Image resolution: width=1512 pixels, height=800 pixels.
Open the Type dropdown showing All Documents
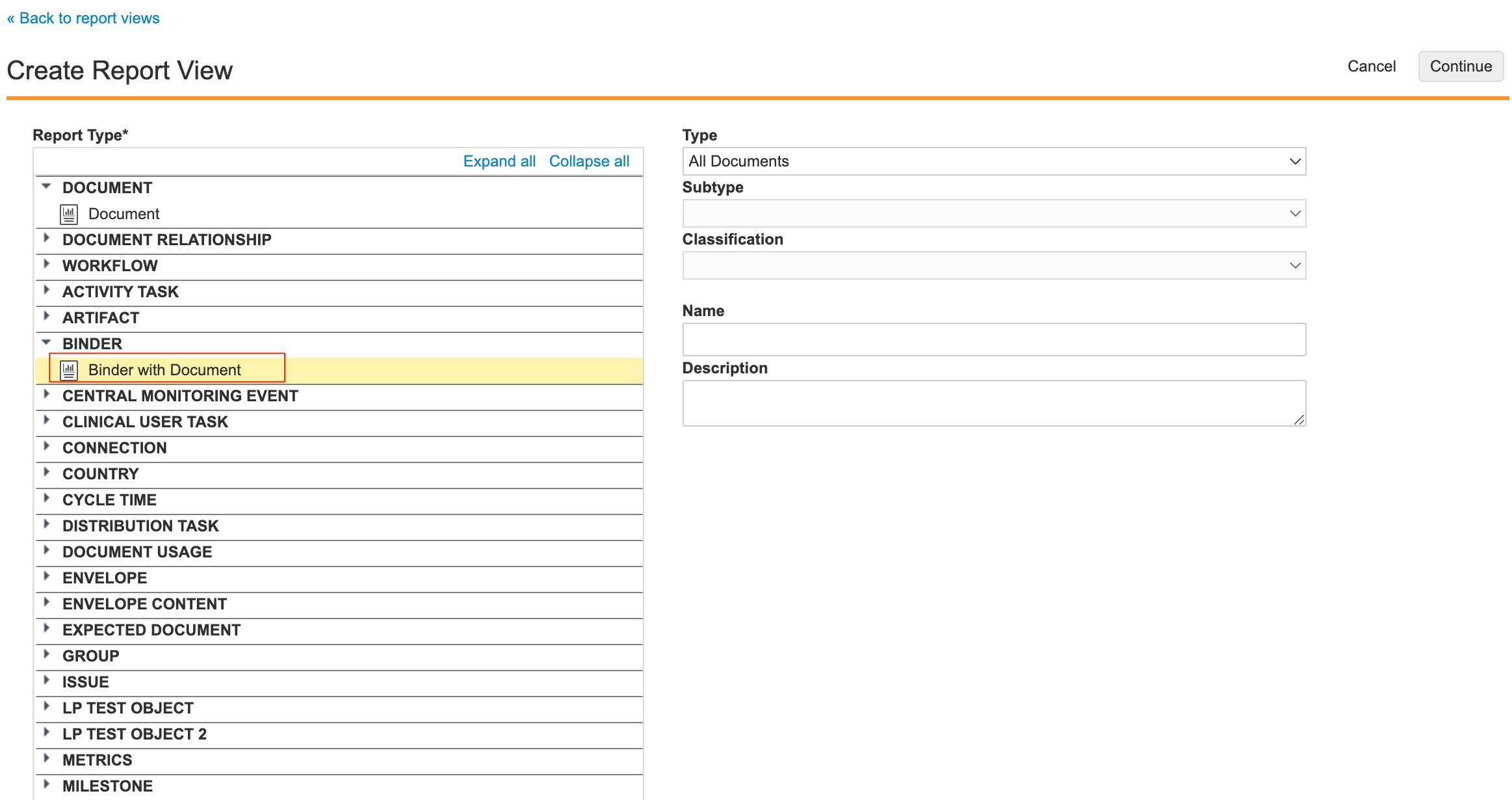pyautogui.click(x=993, y=161)
